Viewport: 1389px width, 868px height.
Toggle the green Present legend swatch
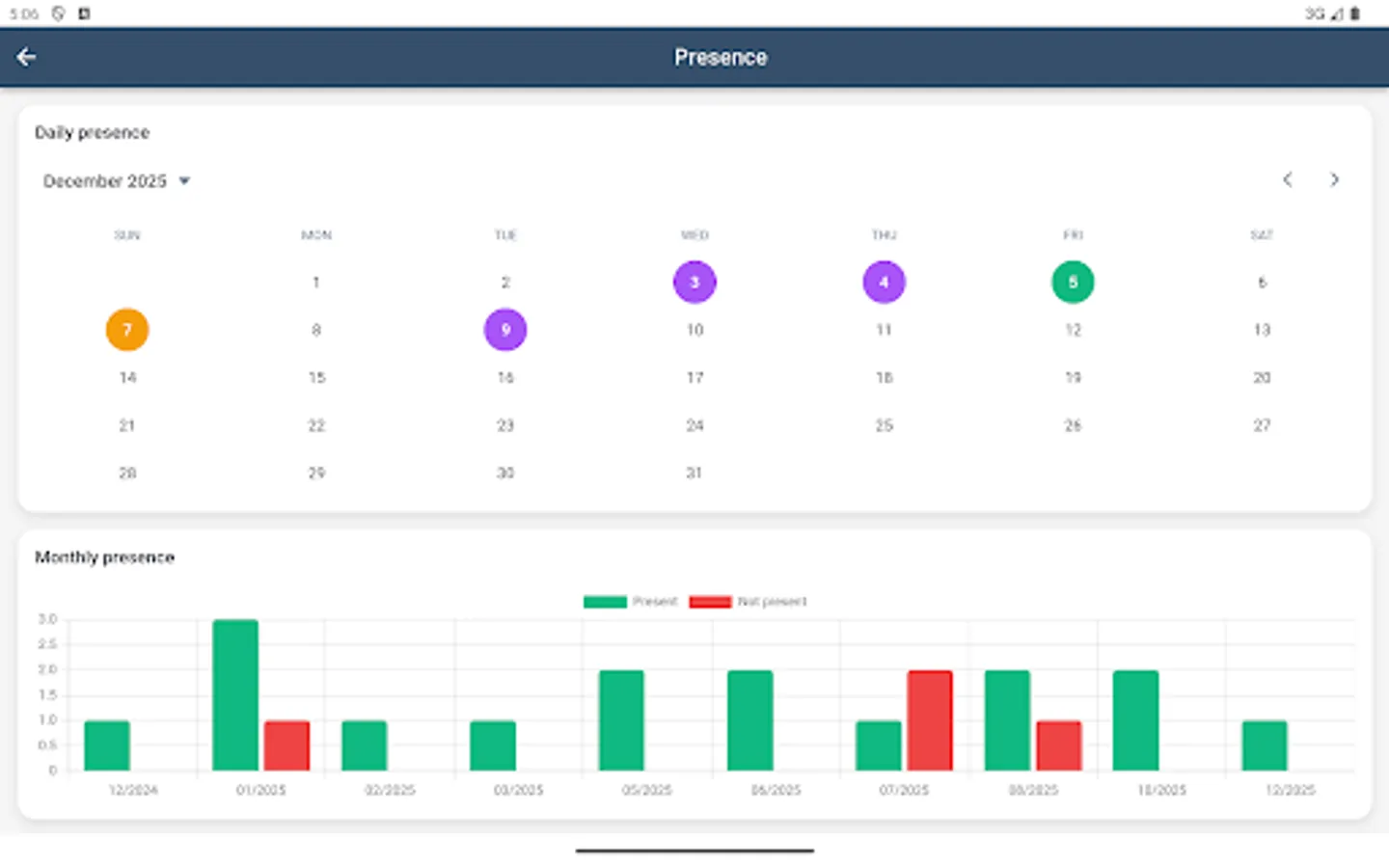click(x=605, y=602)
